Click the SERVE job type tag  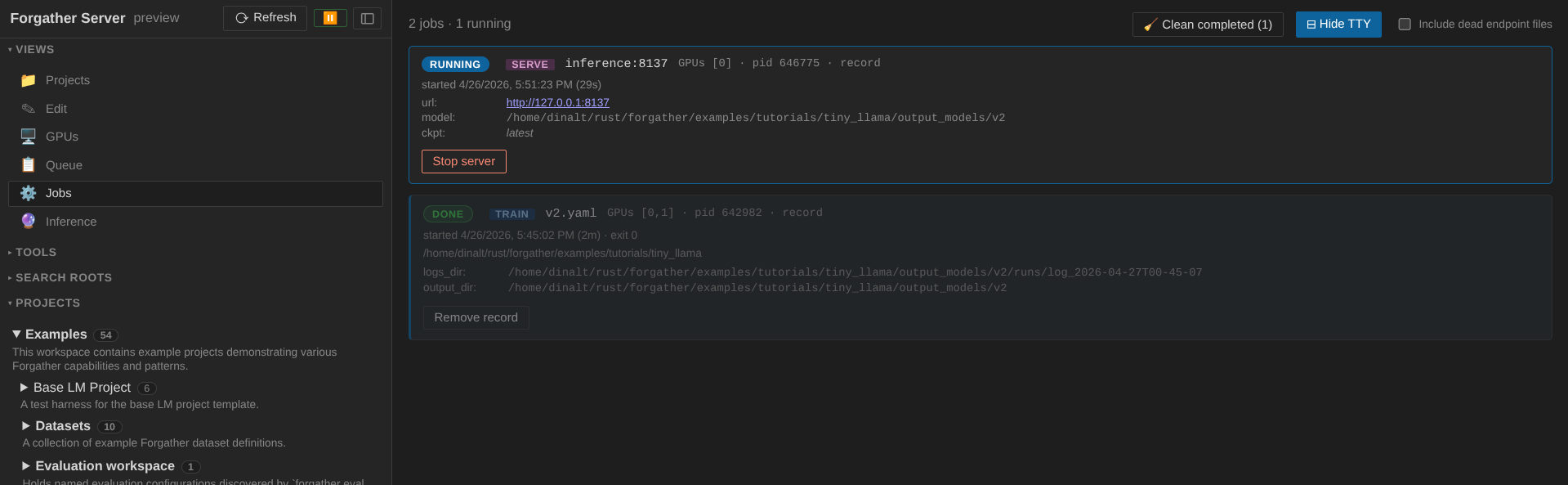coord(530,65)
